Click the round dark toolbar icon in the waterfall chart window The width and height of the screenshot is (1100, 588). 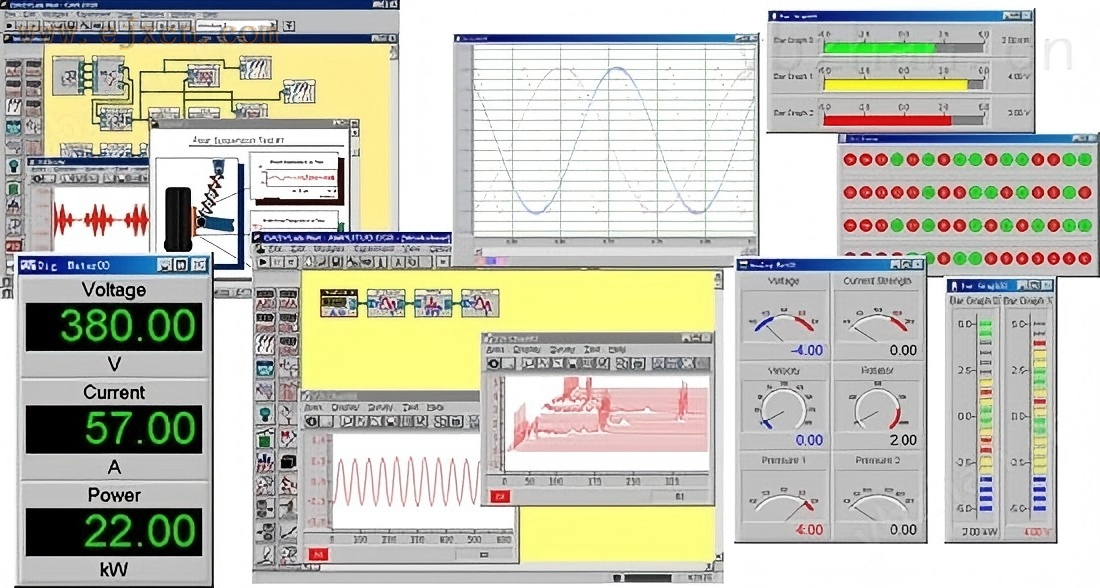point(494,363)
